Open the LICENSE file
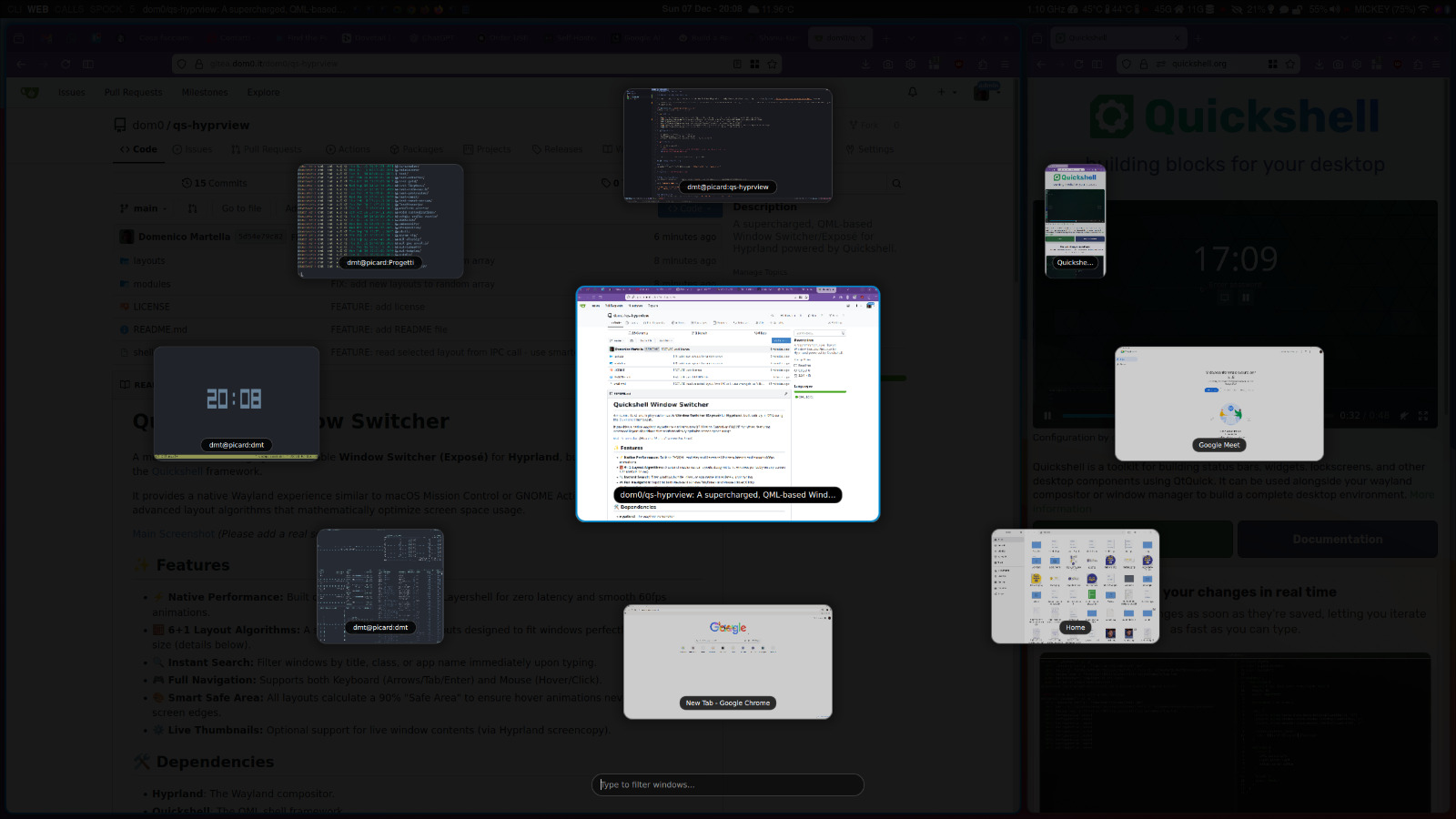This screenshot has width=1456, height=819. [151, 307]
